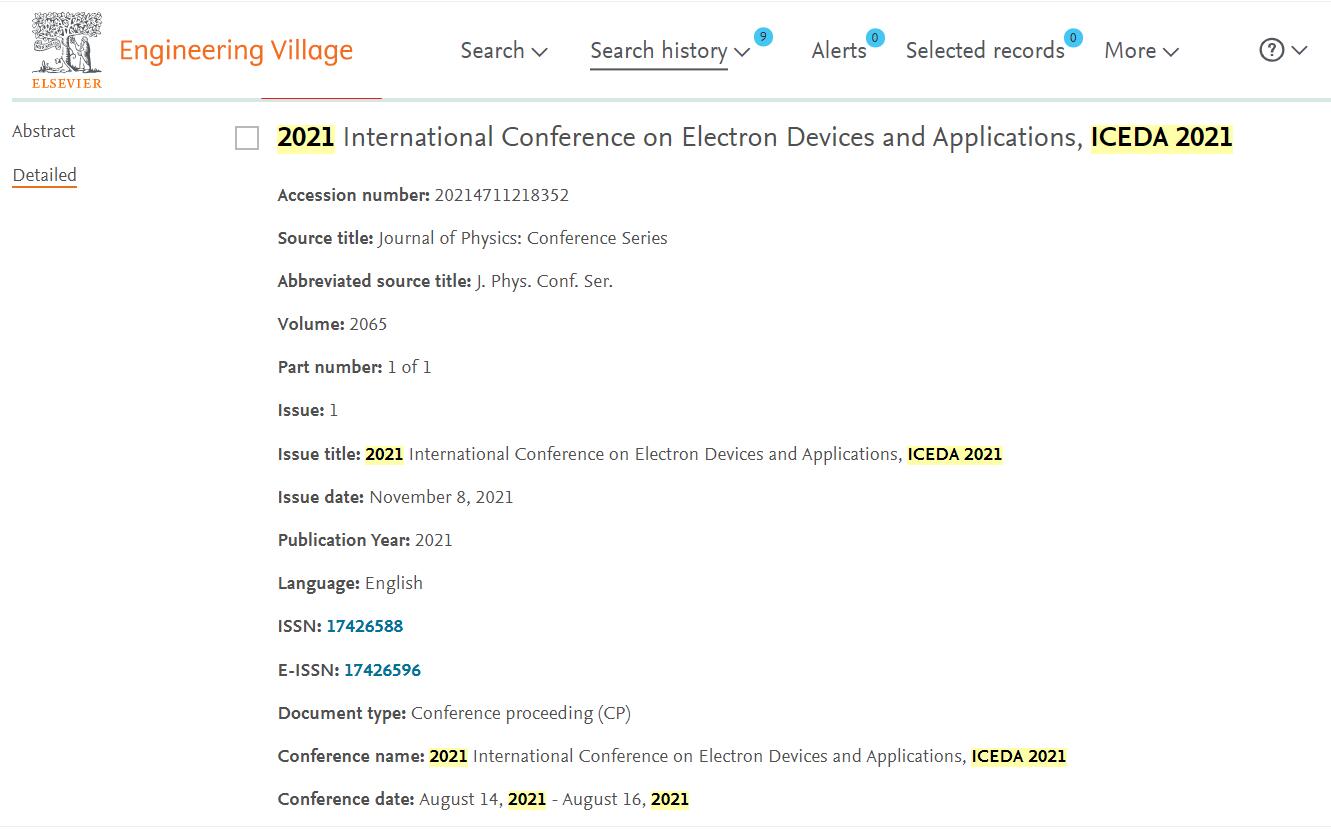Open the Search history menu
Viewport: 1331px width, 829px height.
[658, 50]
